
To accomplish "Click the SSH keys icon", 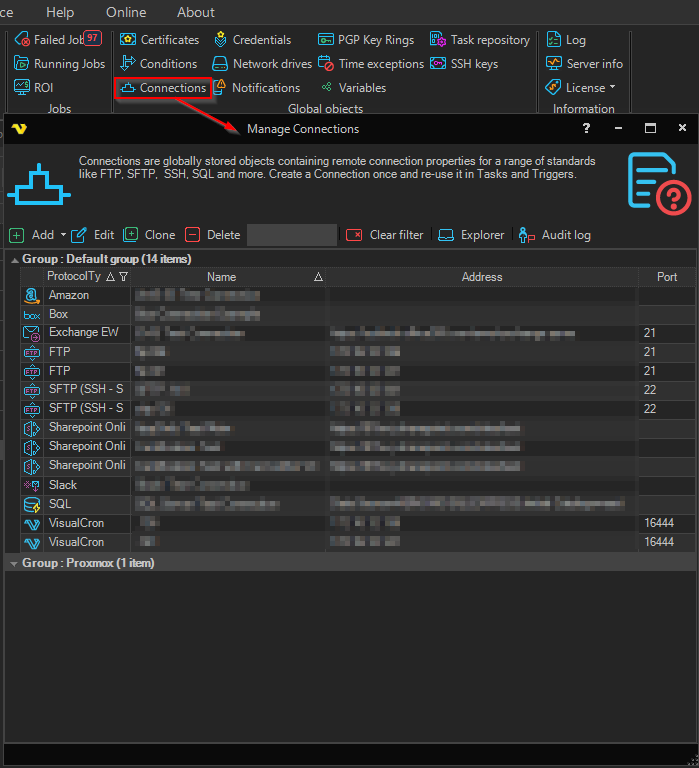I will click(x=438, y=64).
